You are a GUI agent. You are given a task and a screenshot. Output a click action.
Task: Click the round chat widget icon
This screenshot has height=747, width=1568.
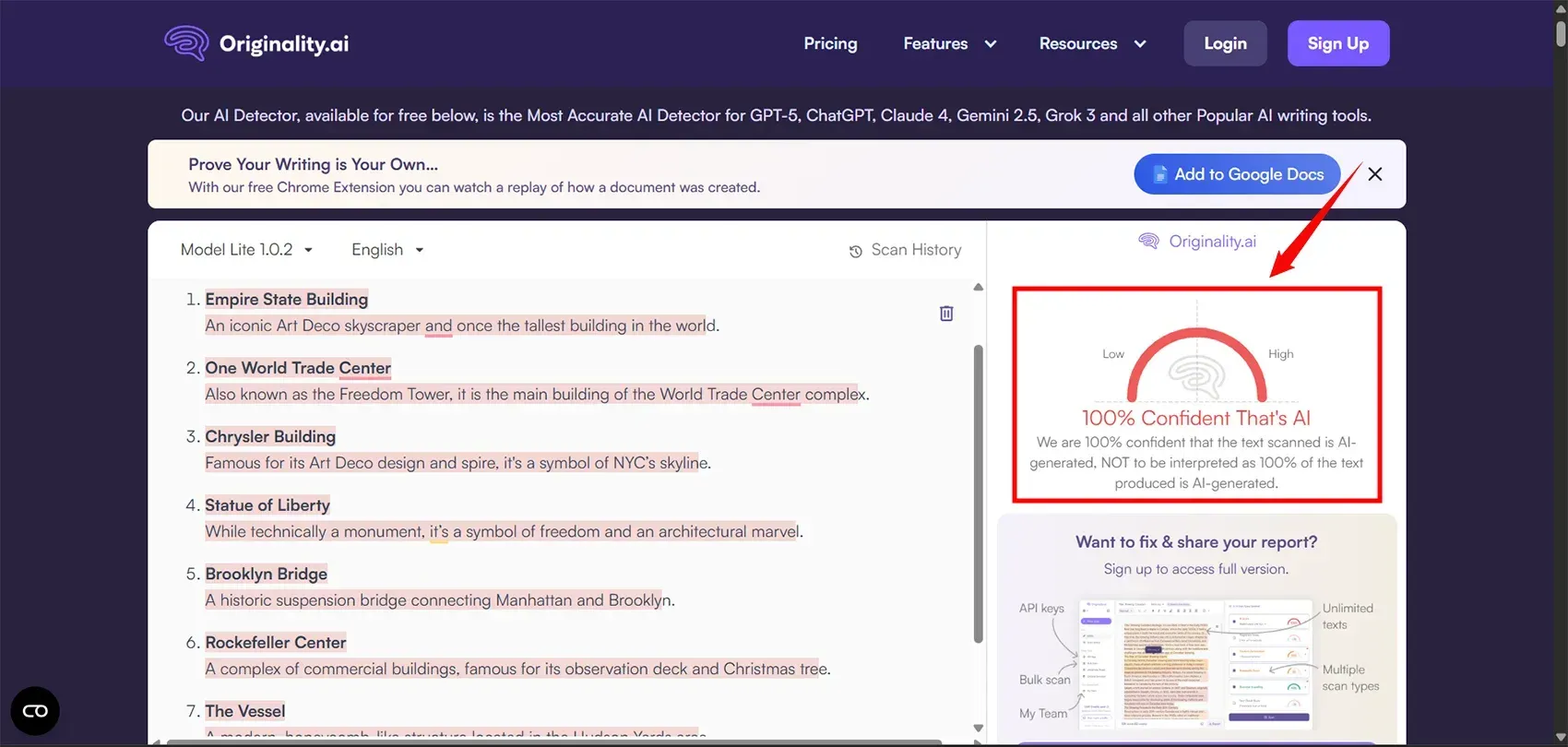[35, 711]
